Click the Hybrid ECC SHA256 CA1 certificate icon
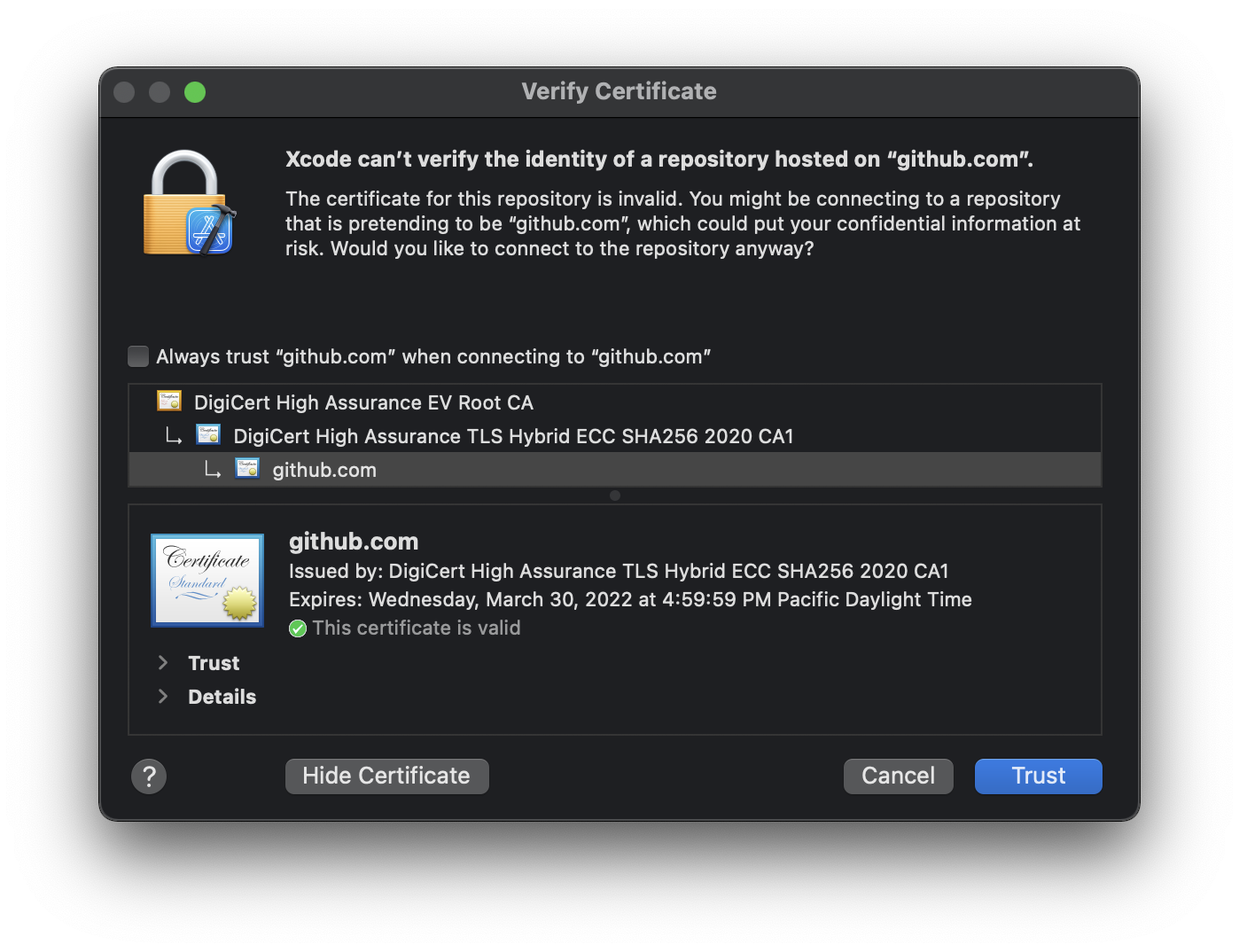Image resolution: width=1239 pixels, height=952 pixels. pos(208,435)
